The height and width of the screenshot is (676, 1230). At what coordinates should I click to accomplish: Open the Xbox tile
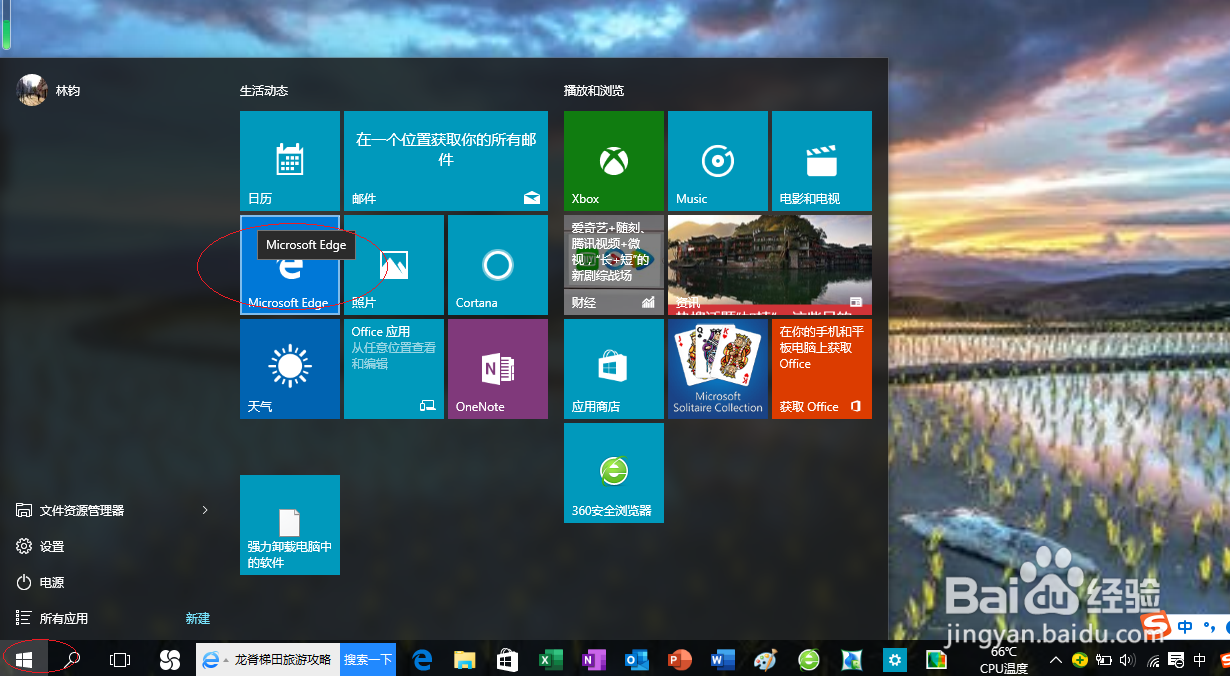coord(614,160)
